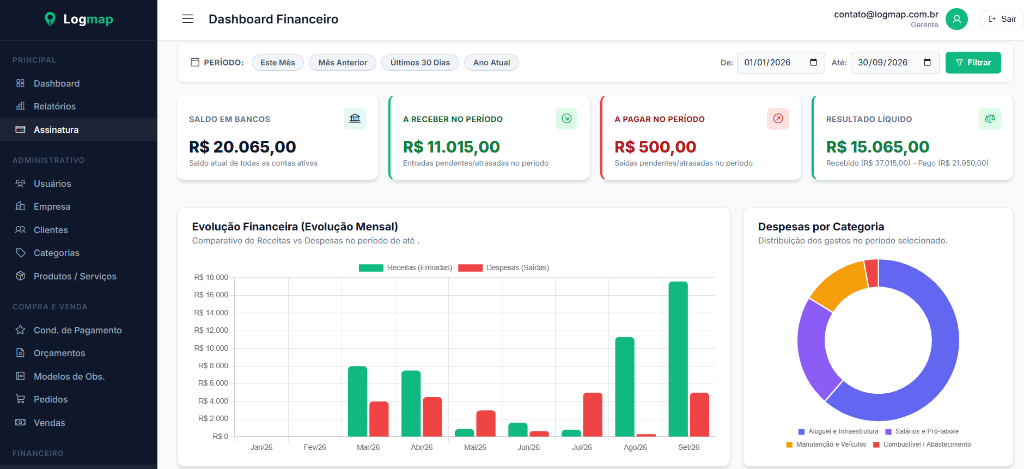The width and height of the screenshot is (1024, 469).
Task: Click the Categorias tag icon
Action: 20,253
